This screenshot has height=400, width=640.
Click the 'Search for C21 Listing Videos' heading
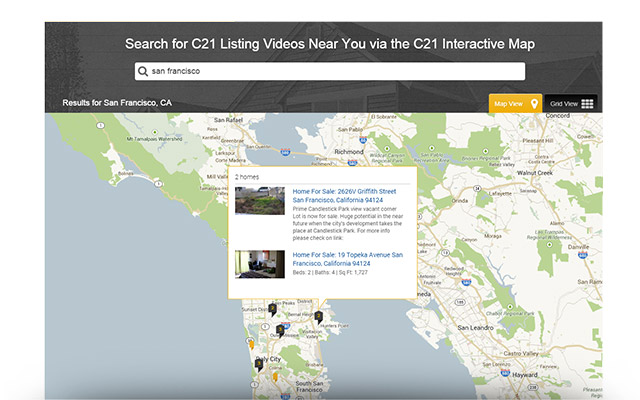330,44
